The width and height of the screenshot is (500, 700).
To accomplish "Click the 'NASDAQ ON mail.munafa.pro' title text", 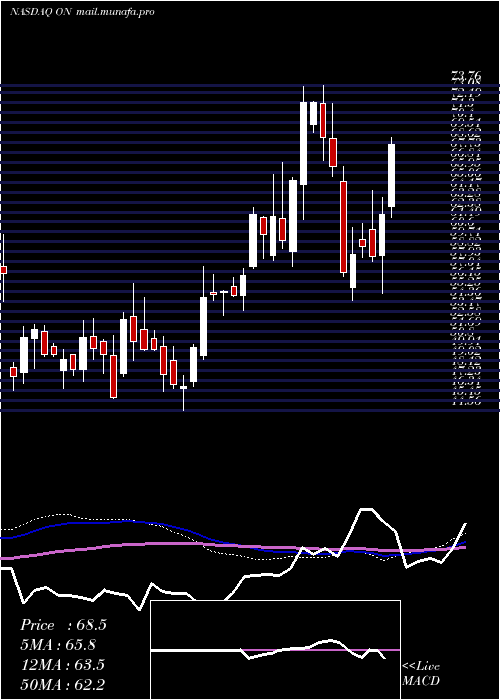I will point(82,12).
